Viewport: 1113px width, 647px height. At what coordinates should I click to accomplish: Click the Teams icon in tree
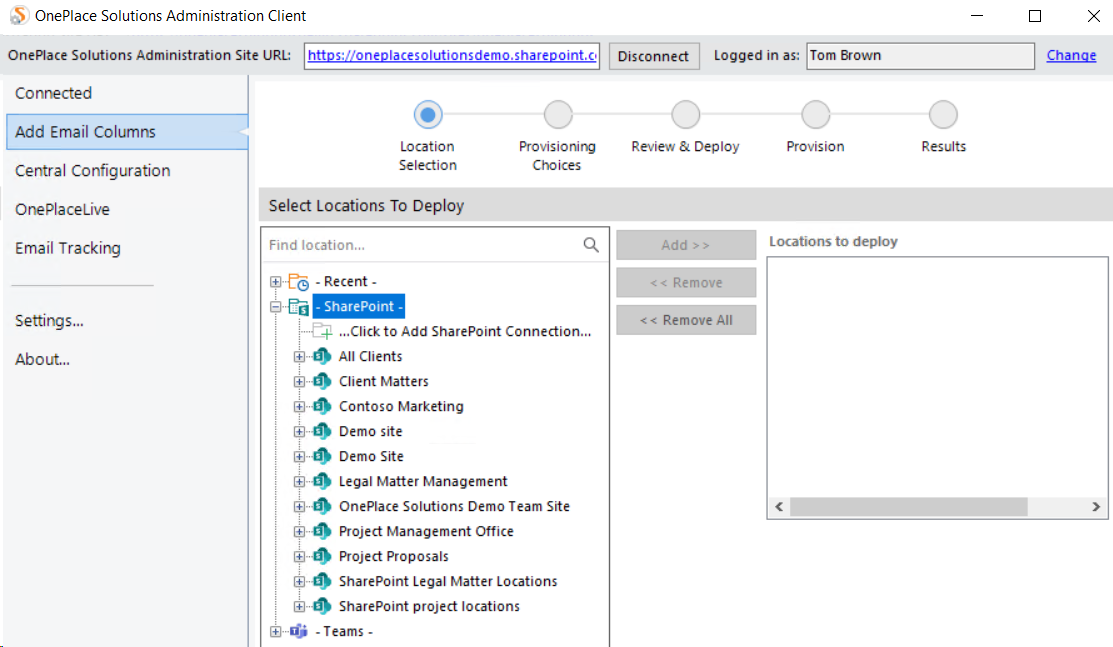(x=299, y=631)
